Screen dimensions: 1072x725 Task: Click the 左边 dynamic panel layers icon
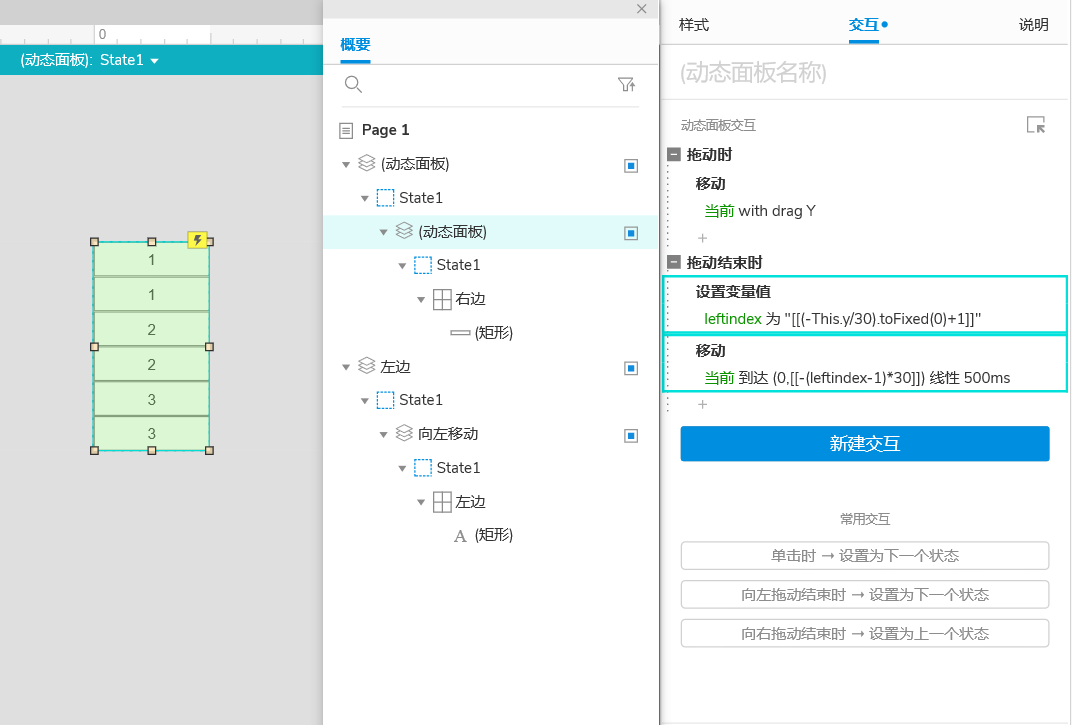tap(366, 365)
